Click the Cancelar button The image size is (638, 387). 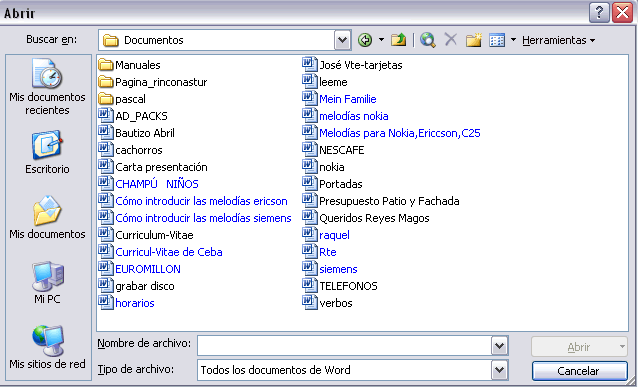[579, 371]
